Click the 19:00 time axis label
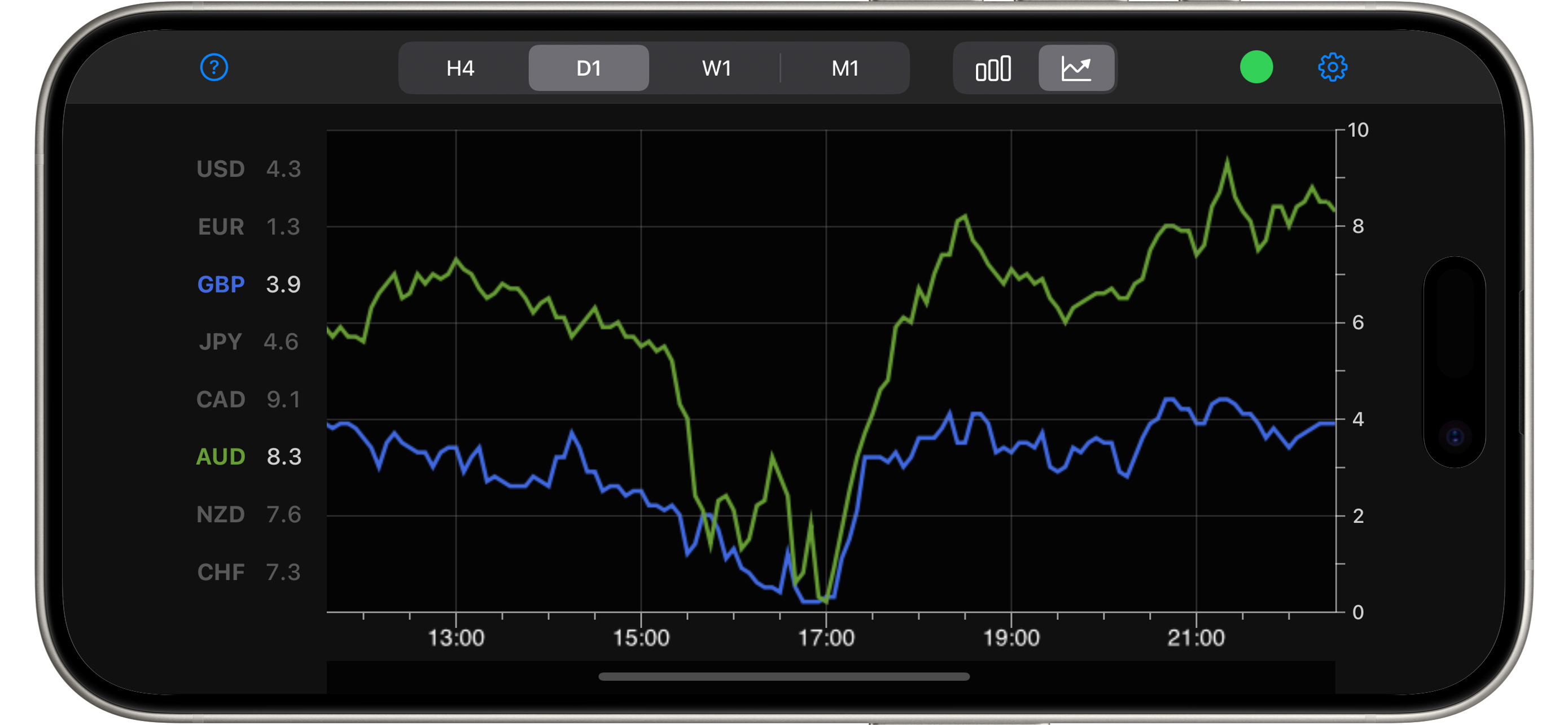Viewport: 1568px width, 725px height. 1011,638
